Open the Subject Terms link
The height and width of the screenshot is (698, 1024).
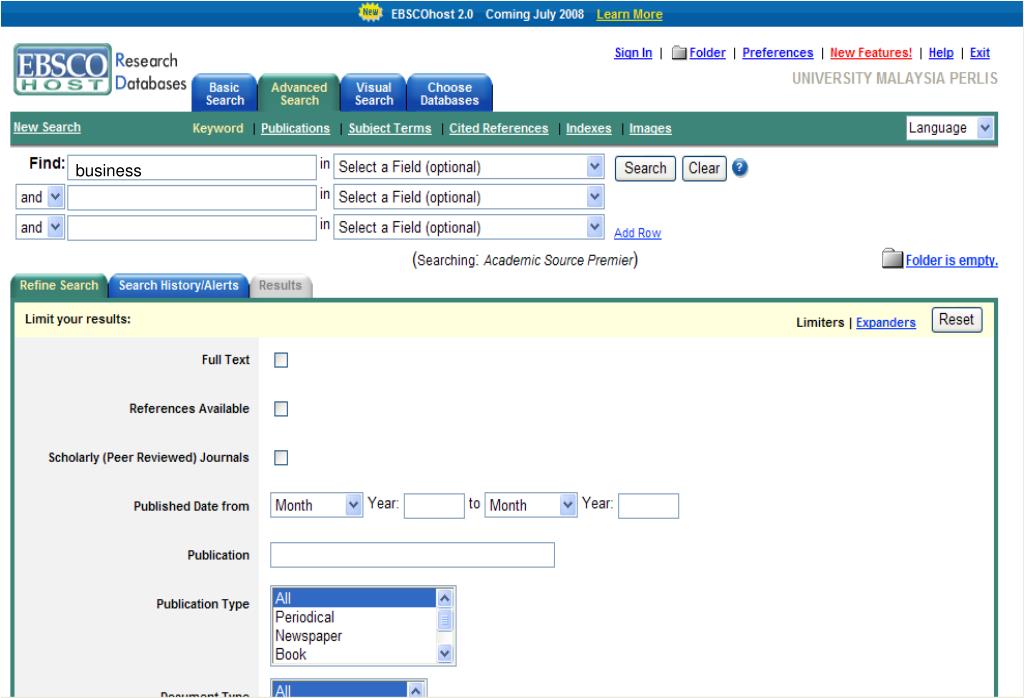point(390,129)
